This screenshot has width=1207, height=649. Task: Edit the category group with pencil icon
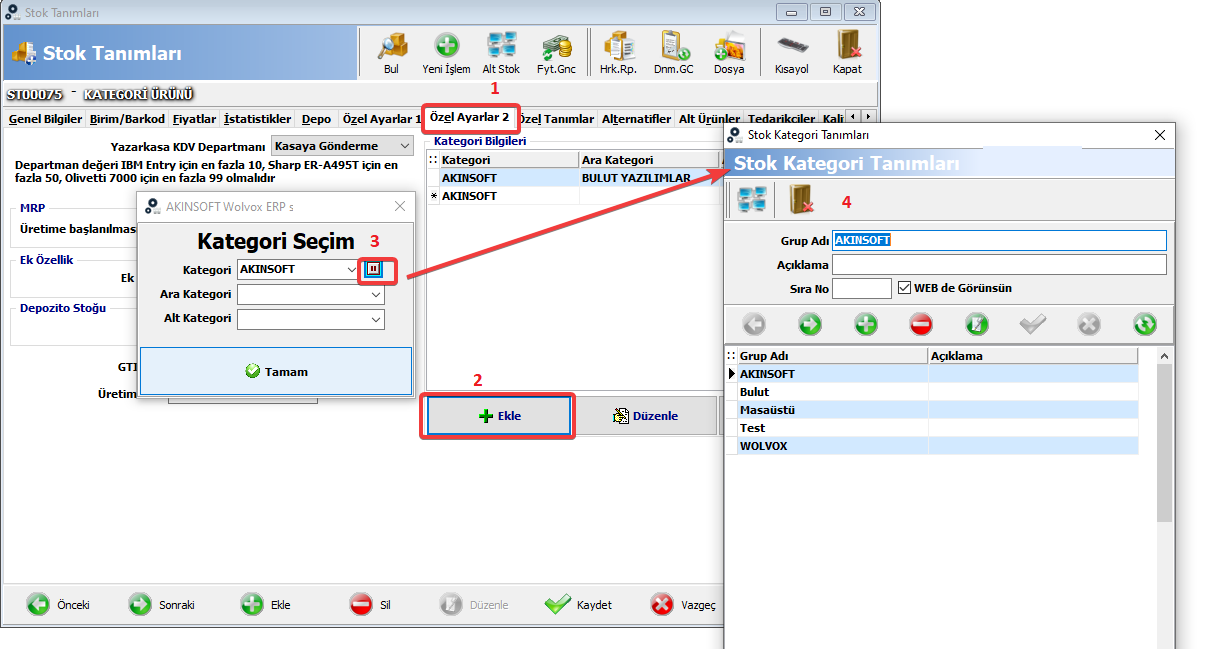pos(977,324)
